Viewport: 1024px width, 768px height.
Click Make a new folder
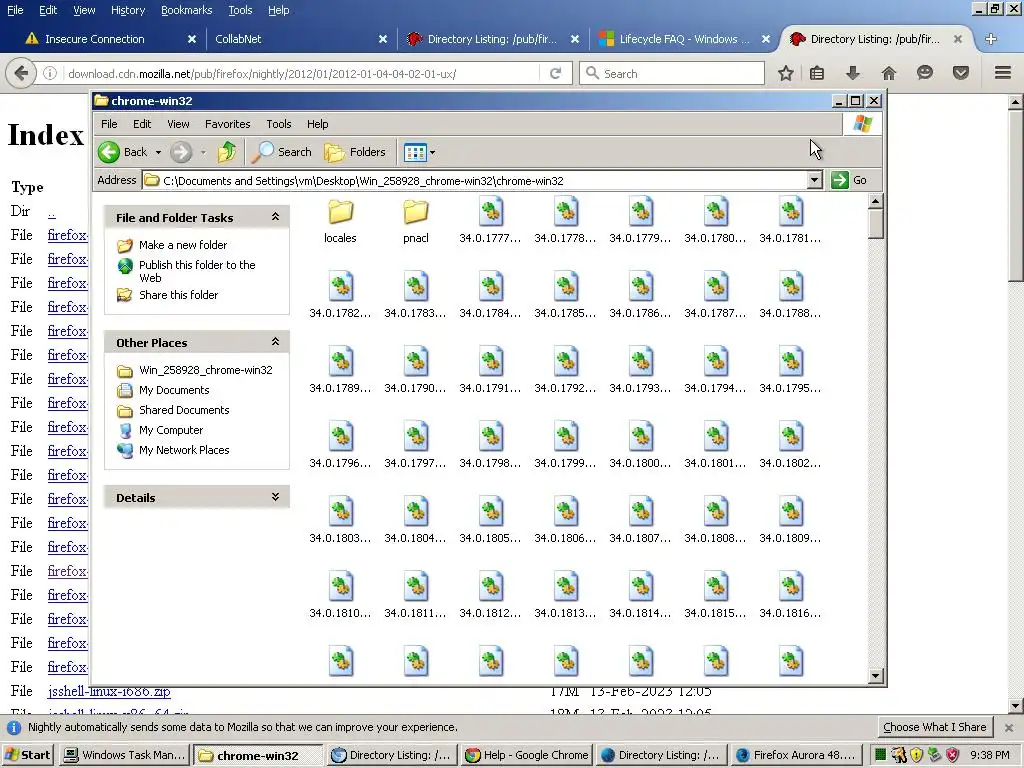(183, 245)
